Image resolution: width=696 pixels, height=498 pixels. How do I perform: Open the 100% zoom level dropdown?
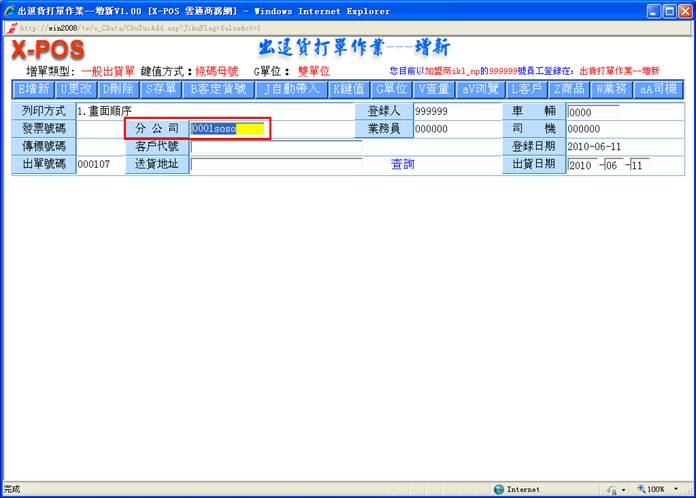pos(677,489)
